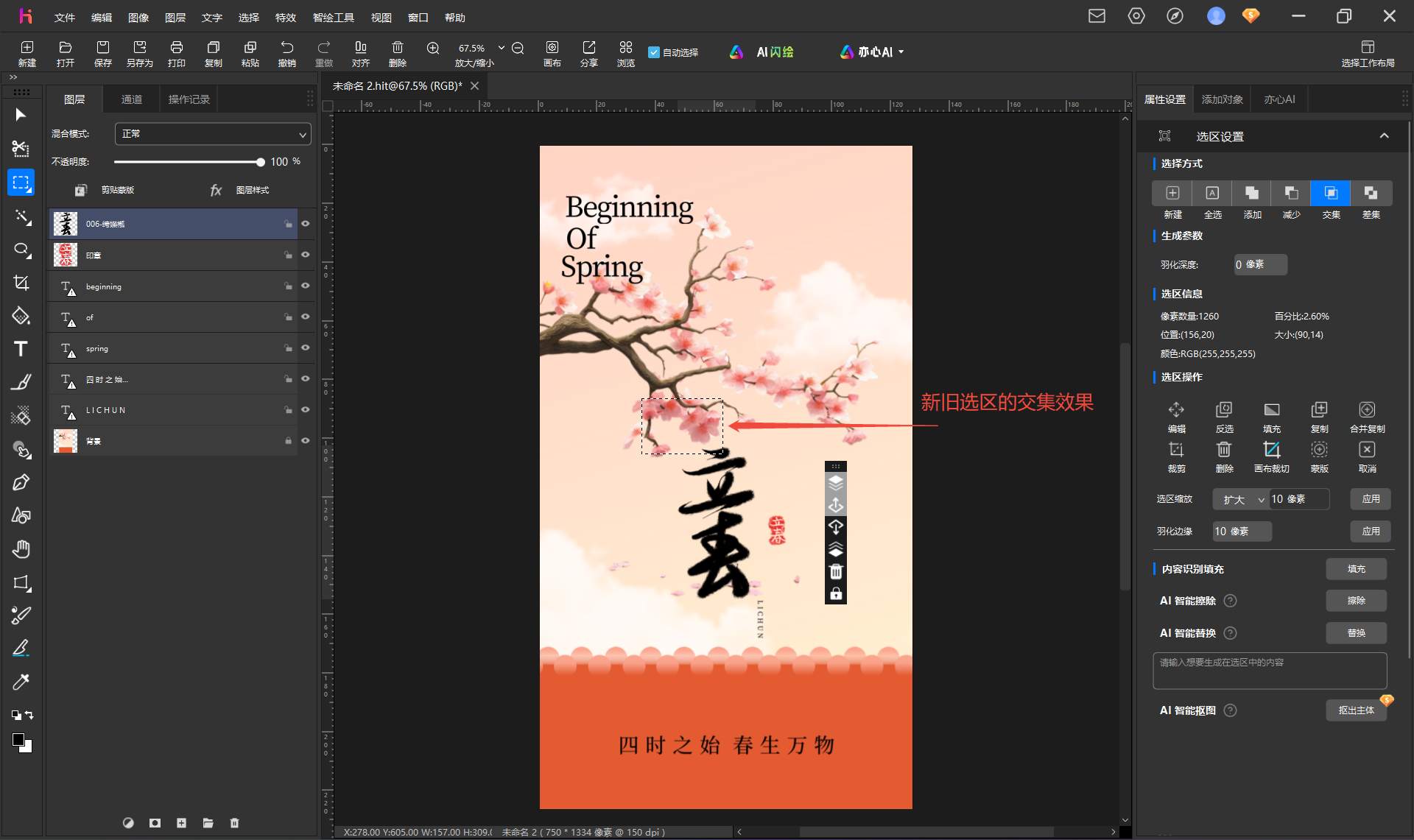
Task: Click the Cancel selection icon
Action: (1367, 456)
